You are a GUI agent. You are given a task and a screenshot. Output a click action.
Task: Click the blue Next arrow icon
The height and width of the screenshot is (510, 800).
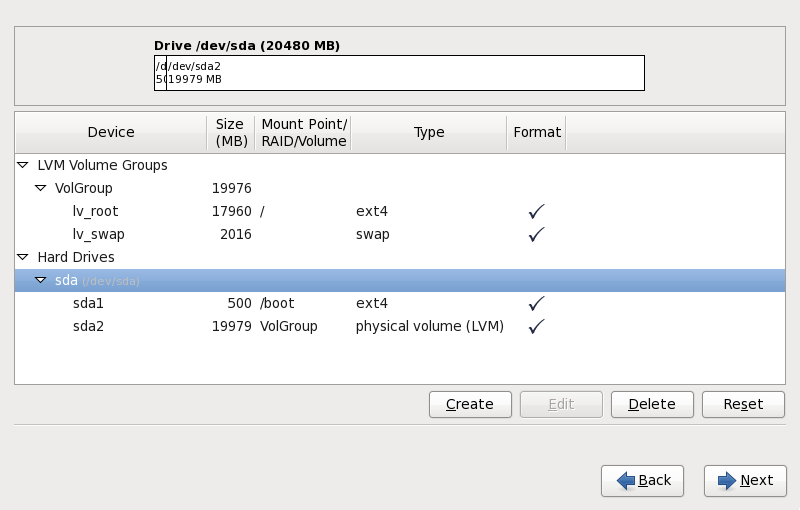pyautogui.click(x=726, y=481)
